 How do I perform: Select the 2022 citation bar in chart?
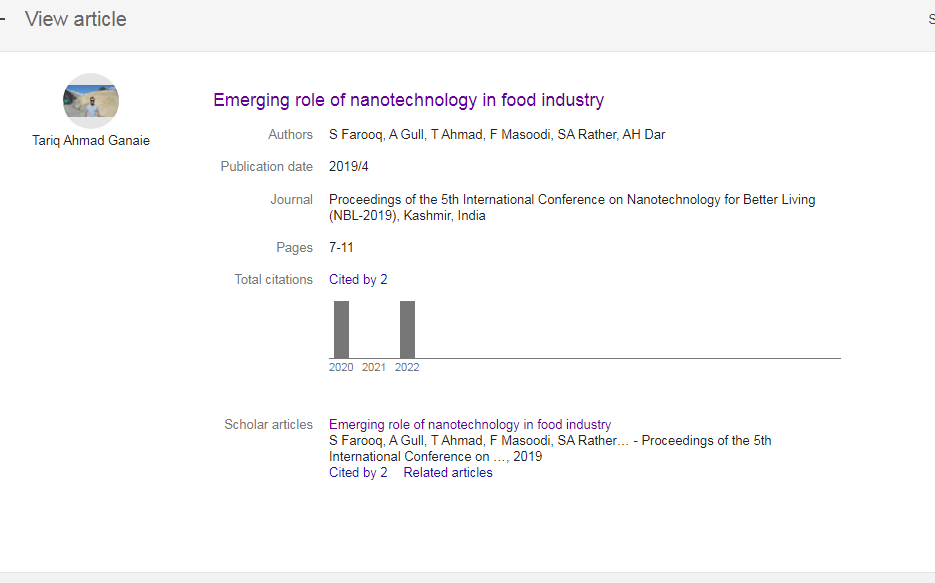(x=407, y=329)
